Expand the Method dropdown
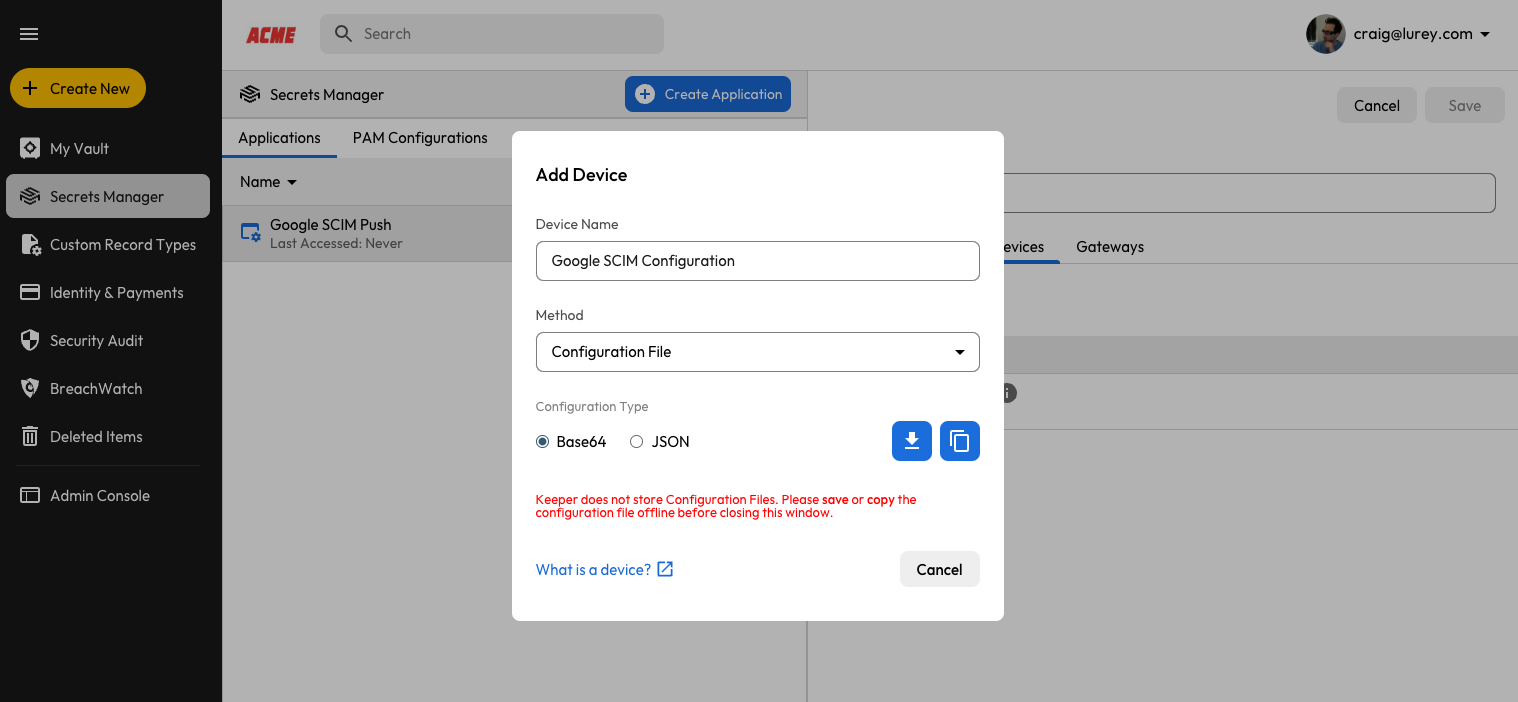The width and height of the screenshot is (1518, 702). coord(757,352)
